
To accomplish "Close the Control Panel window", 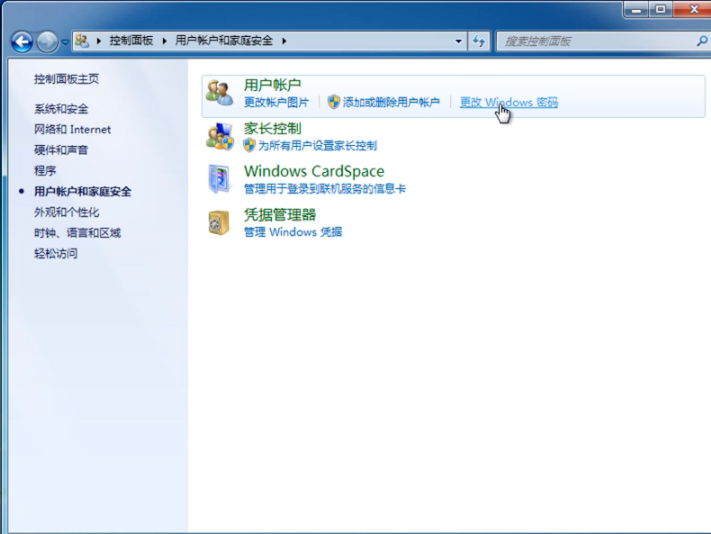I will pyautogui.click(x=693, y=9).
